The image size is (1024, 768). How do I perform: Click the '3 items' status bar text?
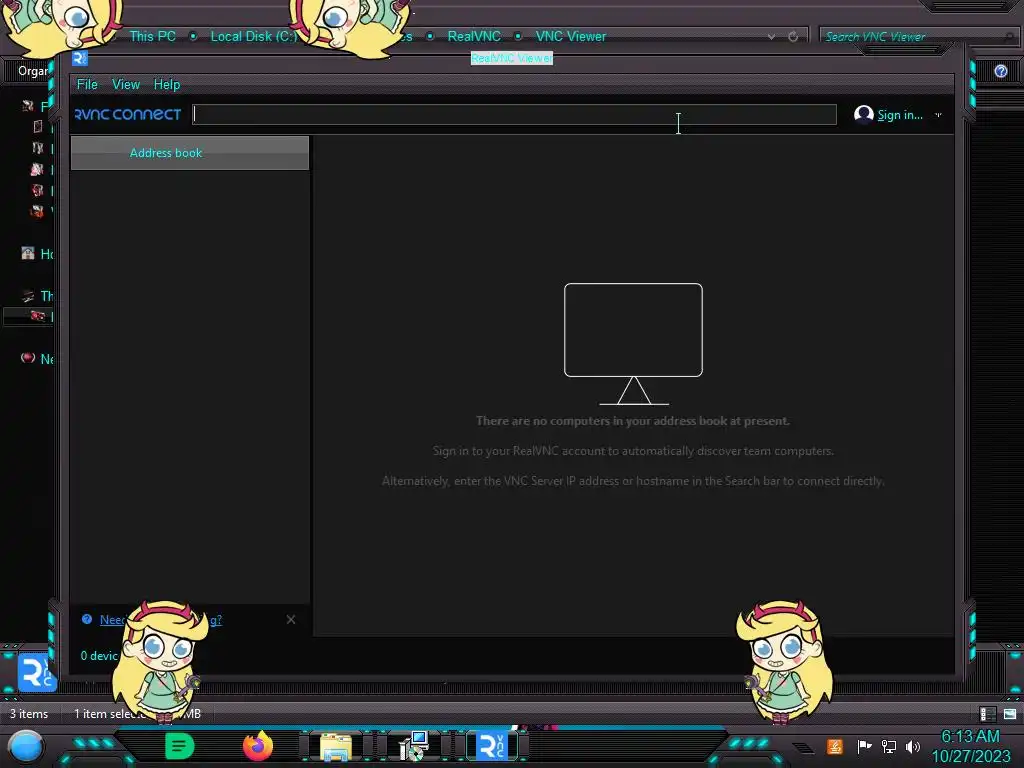(29, 714)
